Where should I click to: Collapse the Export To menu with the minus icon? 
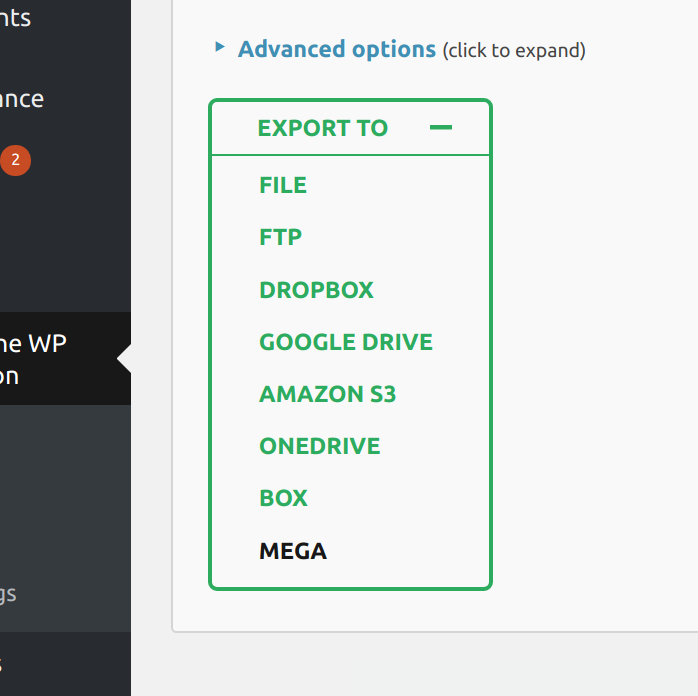440,128
